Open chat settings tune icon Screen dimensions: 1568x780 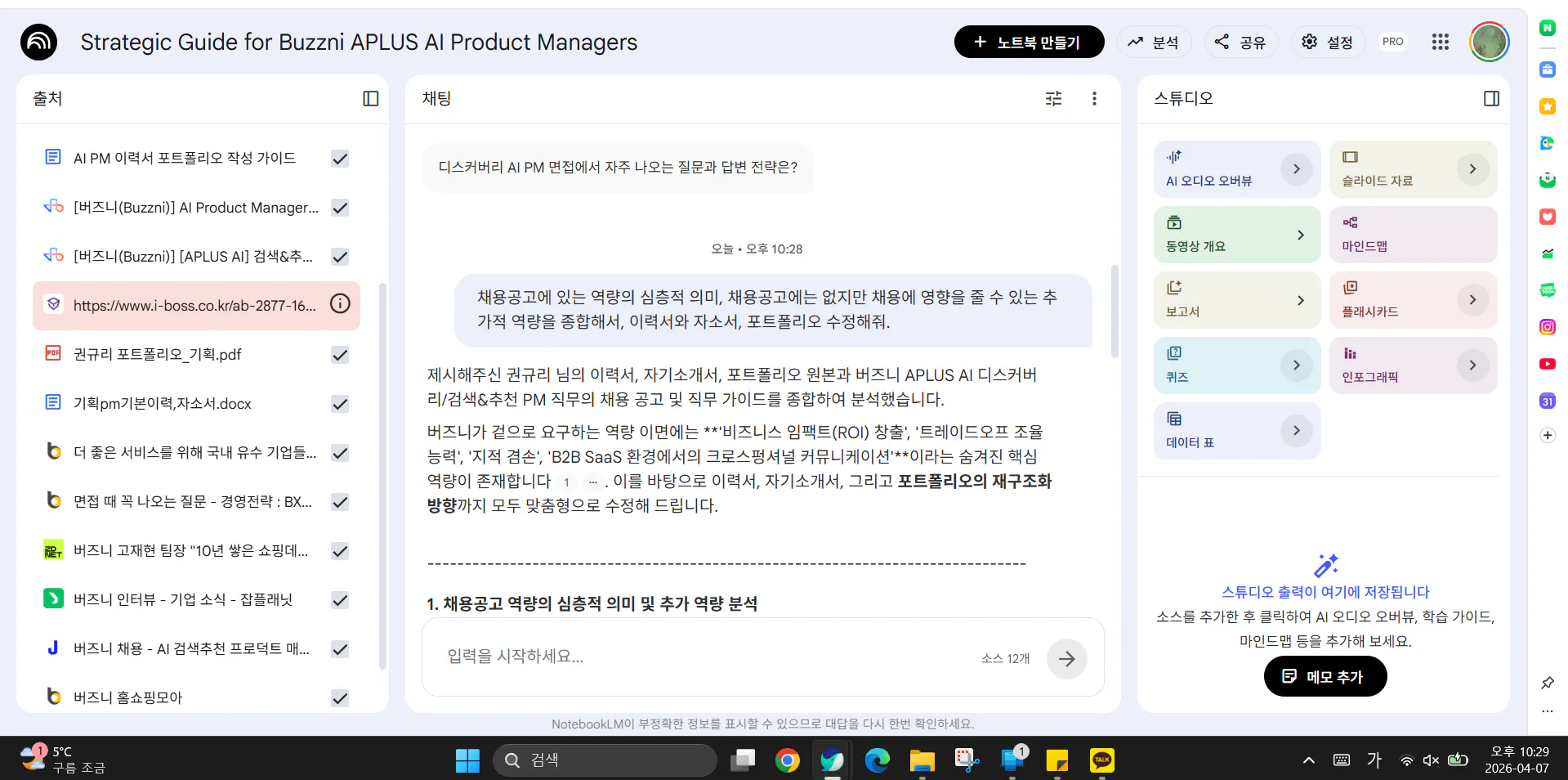(1054, 99)
